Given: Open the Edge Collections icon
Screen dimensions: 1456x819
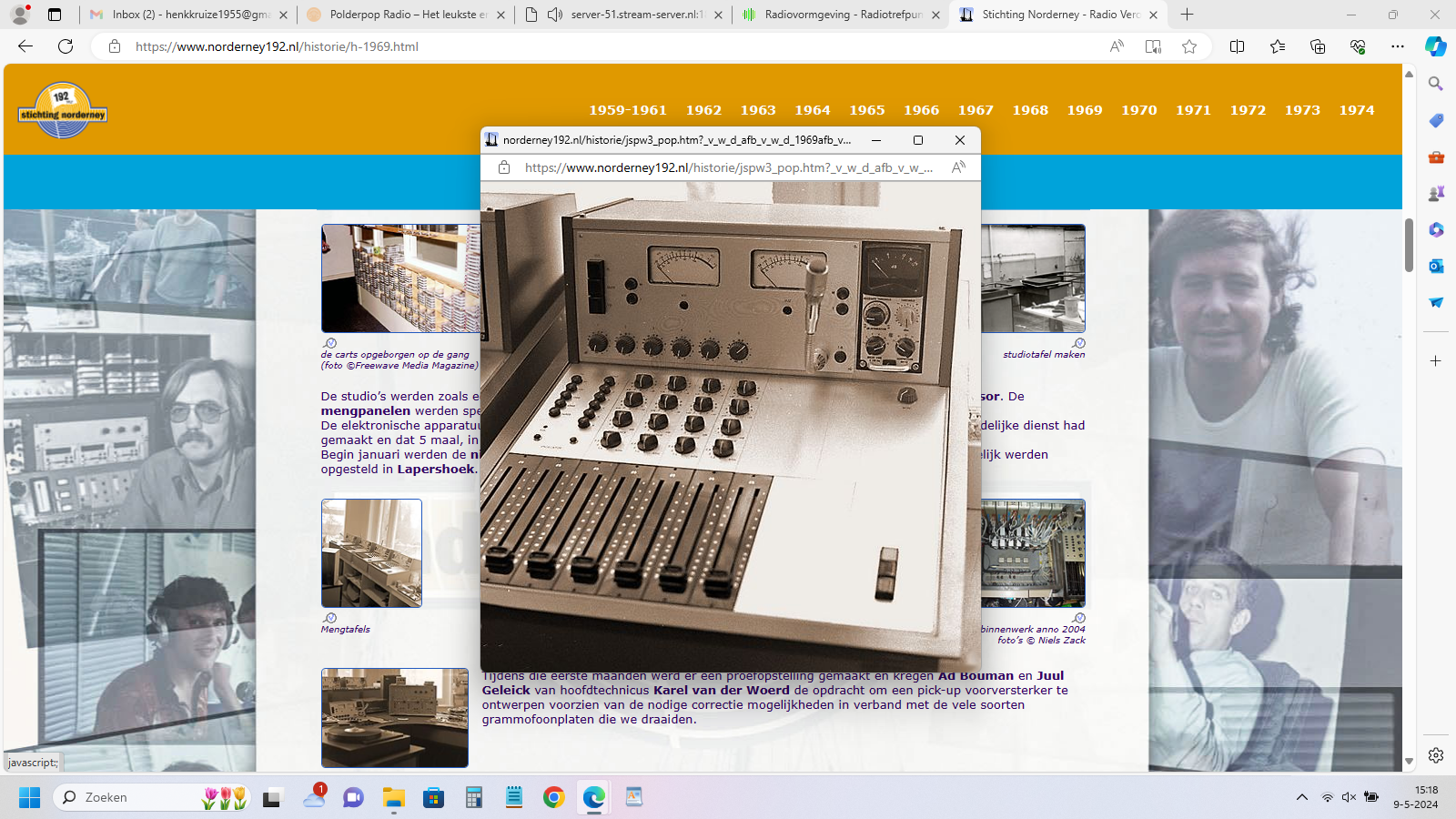Looking at the screenshot, I should click(x=1317, y=46).
